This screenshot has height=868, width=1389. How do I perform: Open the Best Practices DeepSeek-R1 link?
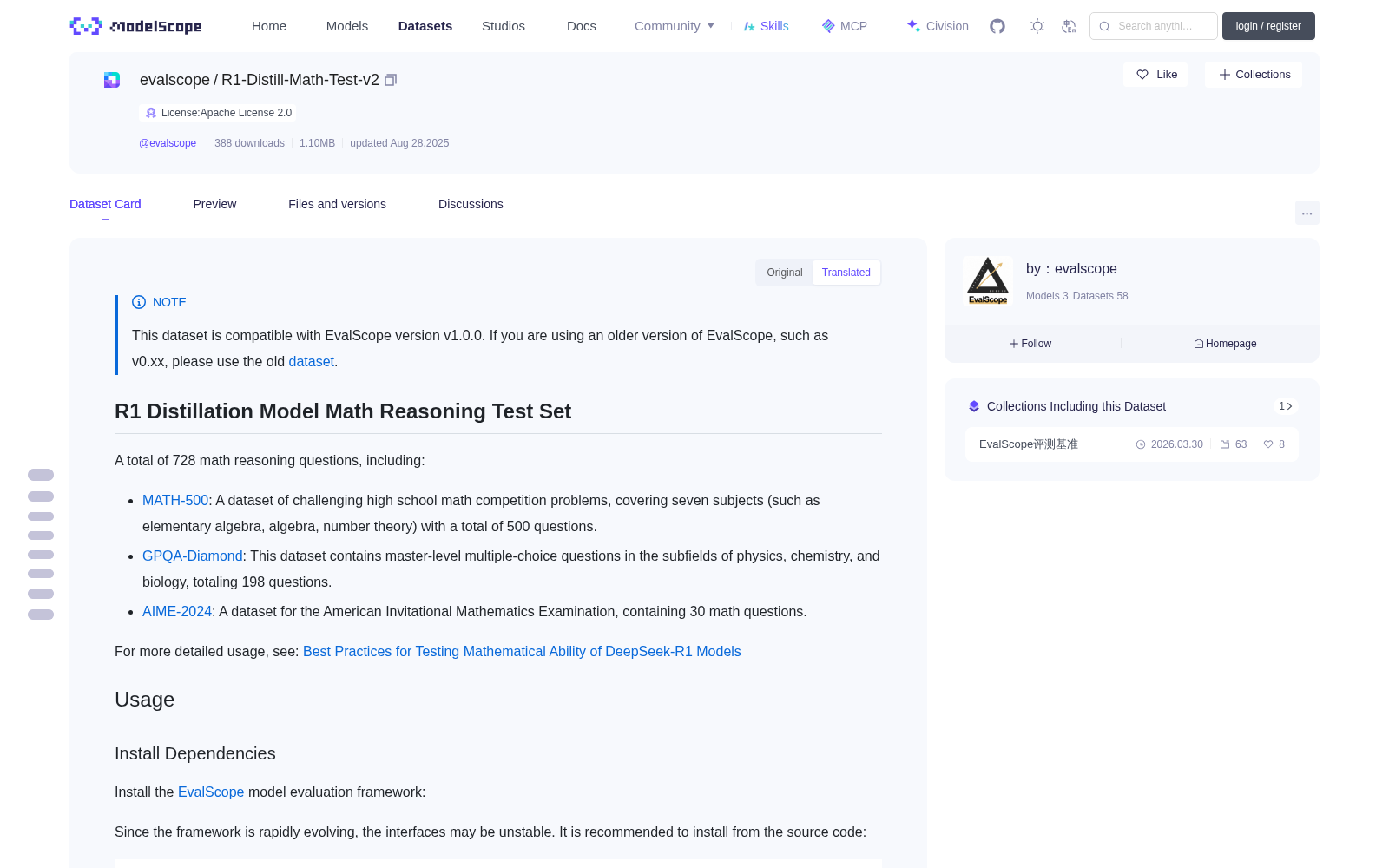click(522, 652)
